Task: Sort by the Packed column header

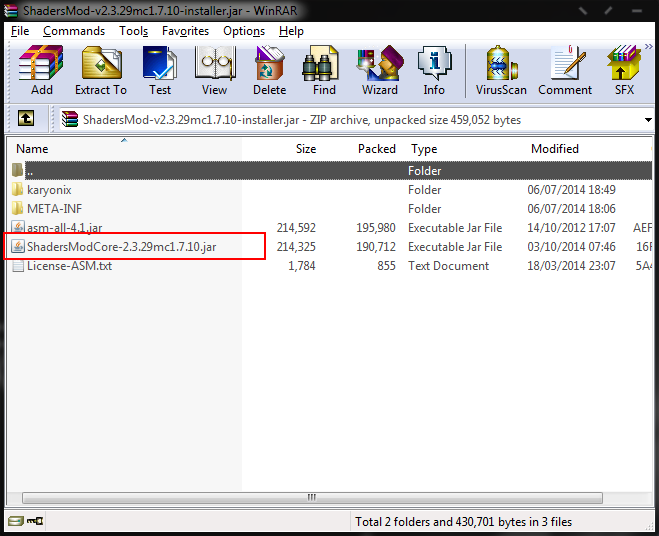Action: coord(377,149)
